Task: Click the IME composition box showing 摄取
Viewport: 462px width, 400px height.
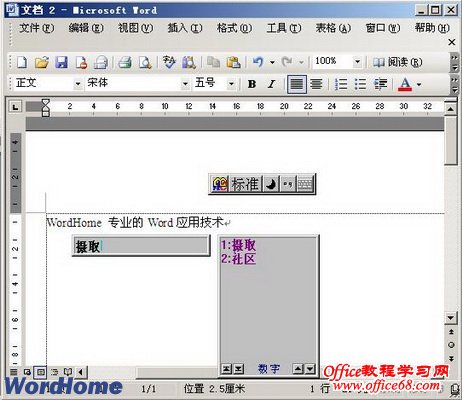Action: 141,246
